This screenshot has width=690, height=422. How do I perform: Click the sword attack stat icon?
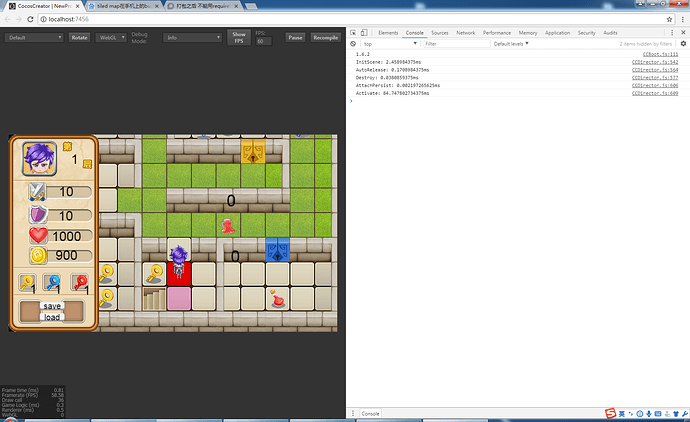tap(37, 192)
